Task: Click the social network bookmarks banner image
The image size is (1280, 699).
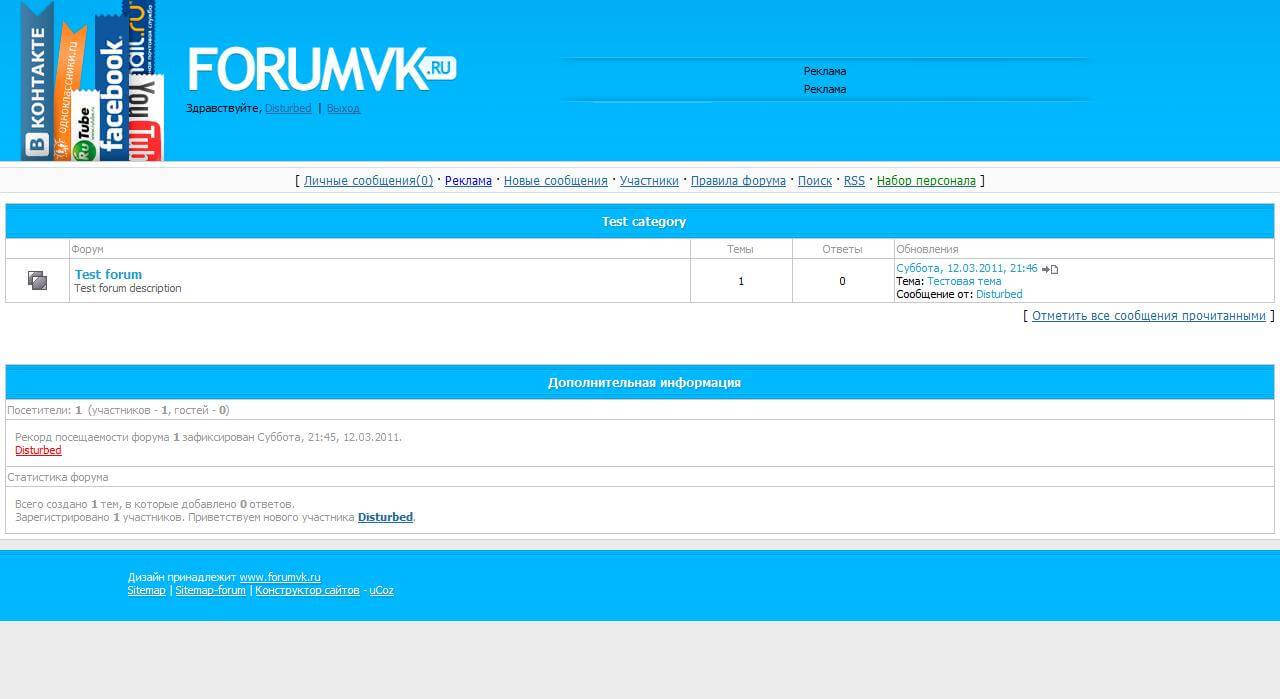Action: pyautogui.click(x=92, y=82)
